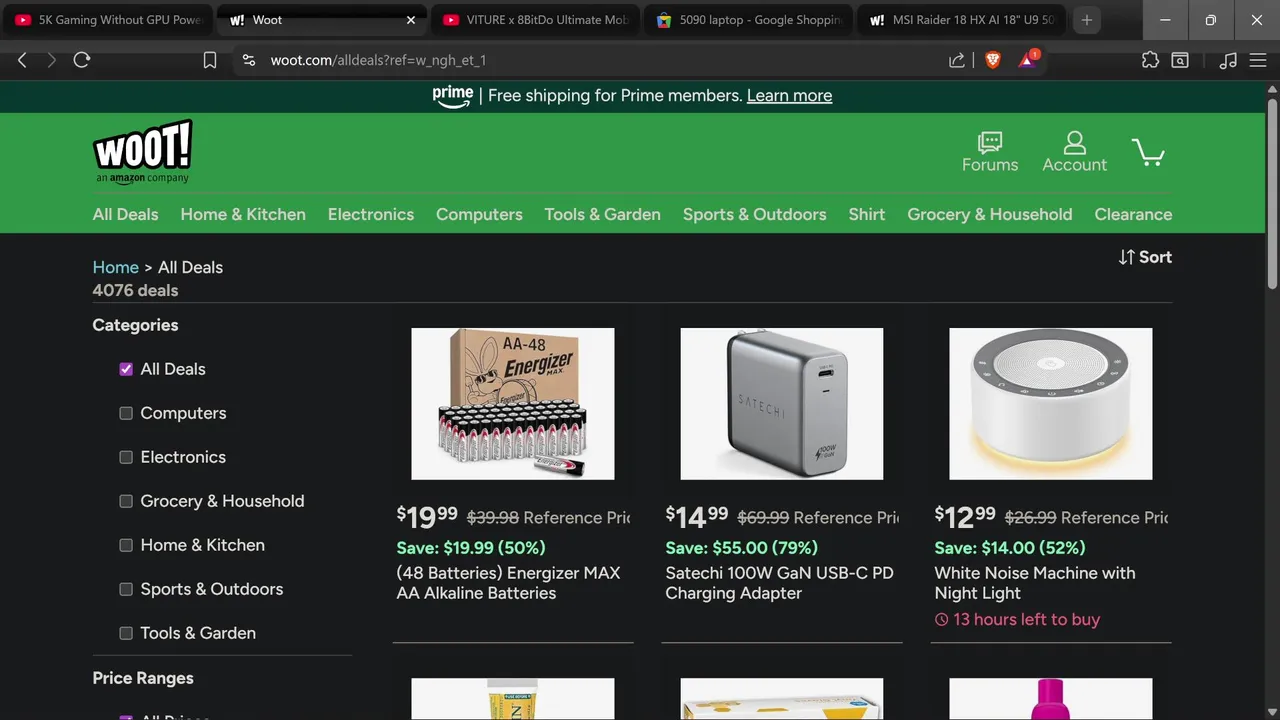This screenshot has width=1280, height=720.
Task: Open Grocery & Household in the navigation bar
Action: coord(989,214)
